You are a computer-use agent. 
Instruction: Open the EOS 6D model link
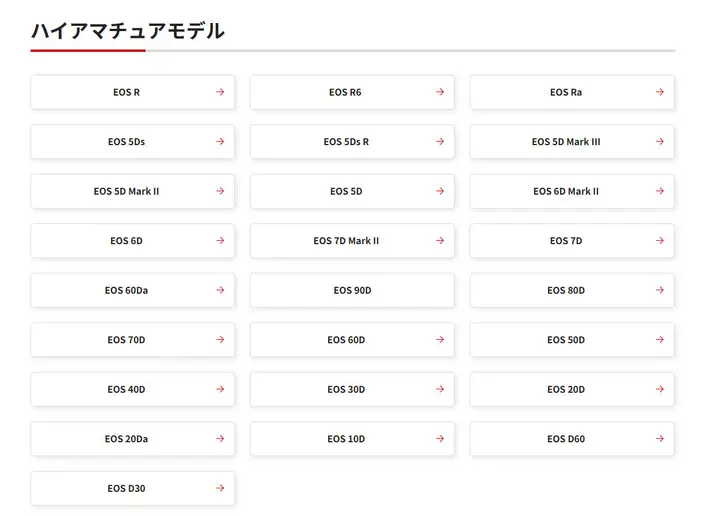(127, 241)
